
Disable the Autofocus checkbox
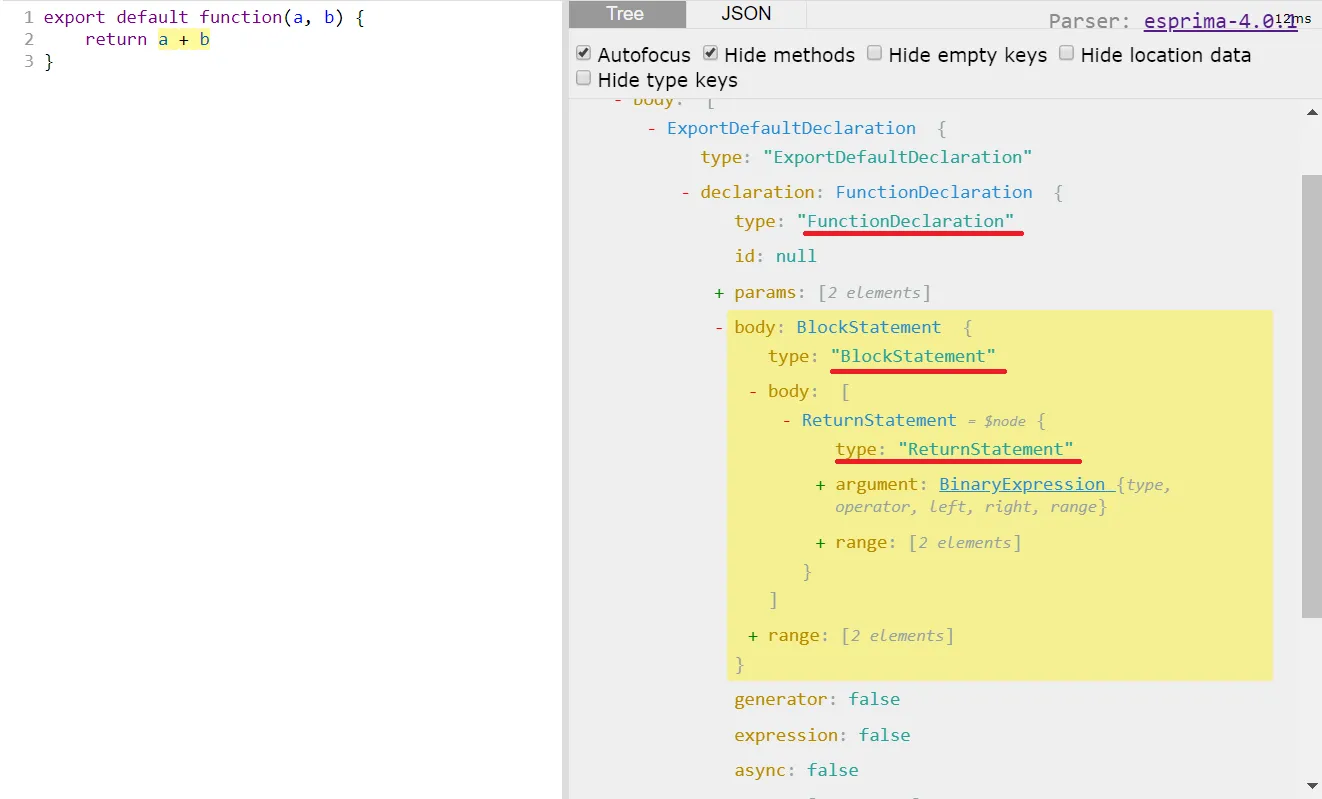tap(583, 54)
